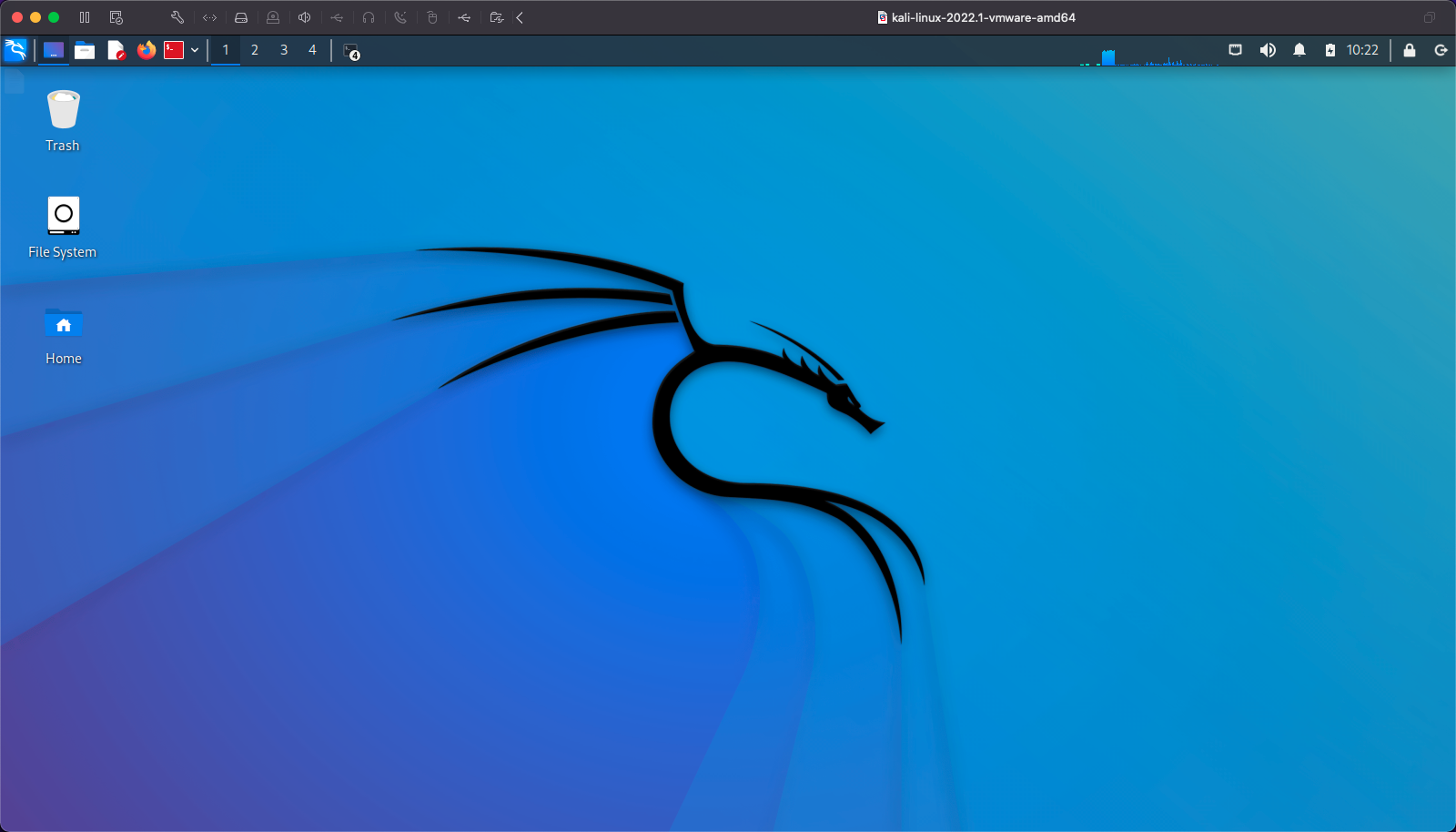Open the red terminal emulator launcher
This screenshot has height=832, width=1456.
click(174, 50)
